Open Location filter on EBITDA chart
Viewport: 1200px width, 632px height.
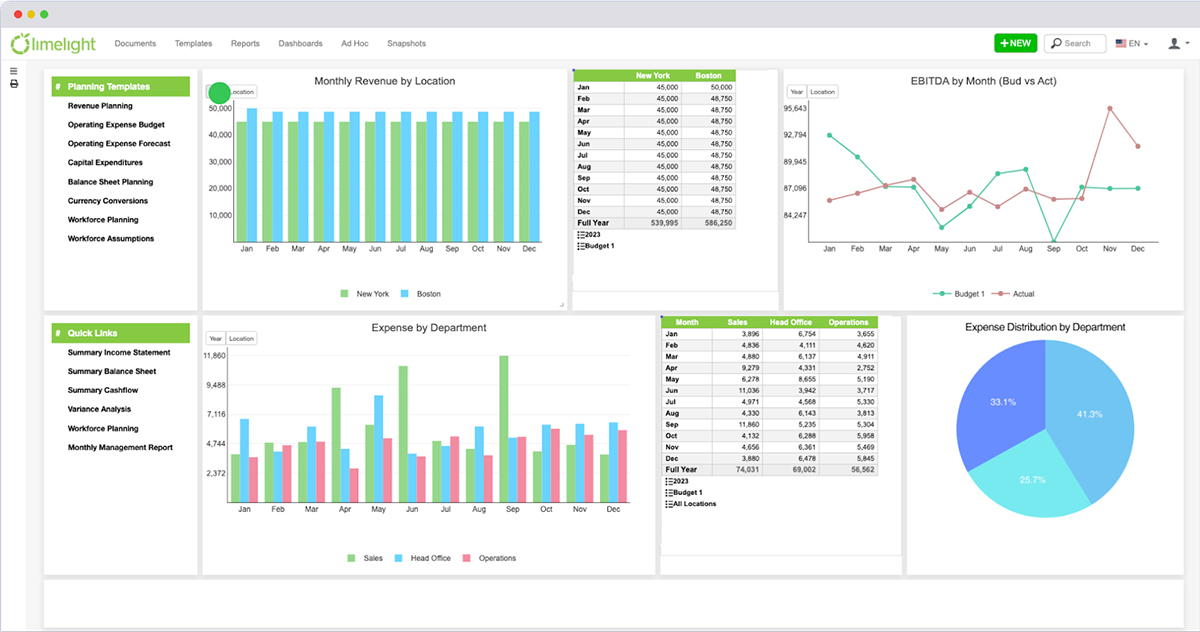pos(823,92)
